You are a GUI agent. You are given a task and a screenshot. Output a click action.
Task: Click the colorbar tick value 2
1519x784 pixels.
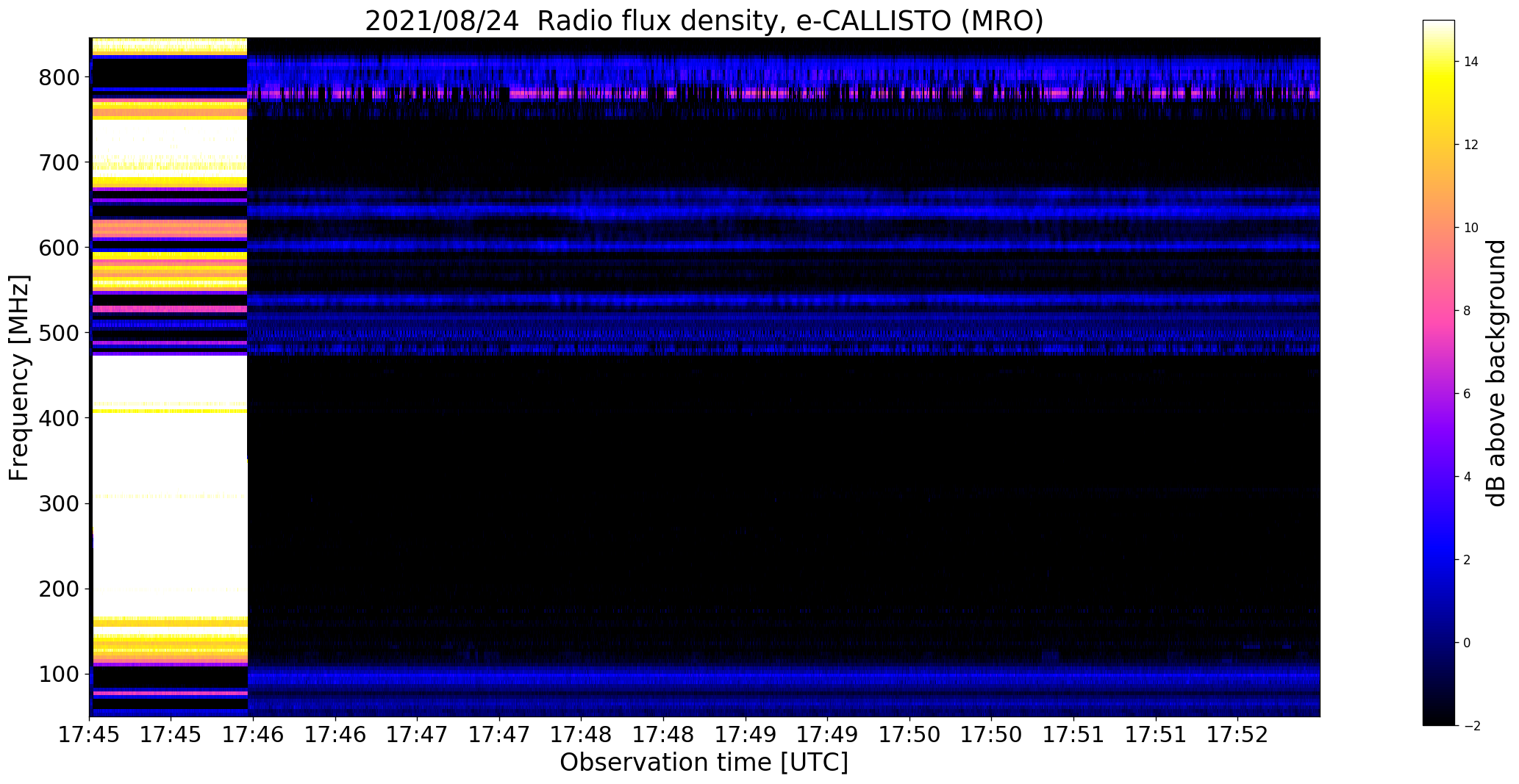pos(1467,560)
